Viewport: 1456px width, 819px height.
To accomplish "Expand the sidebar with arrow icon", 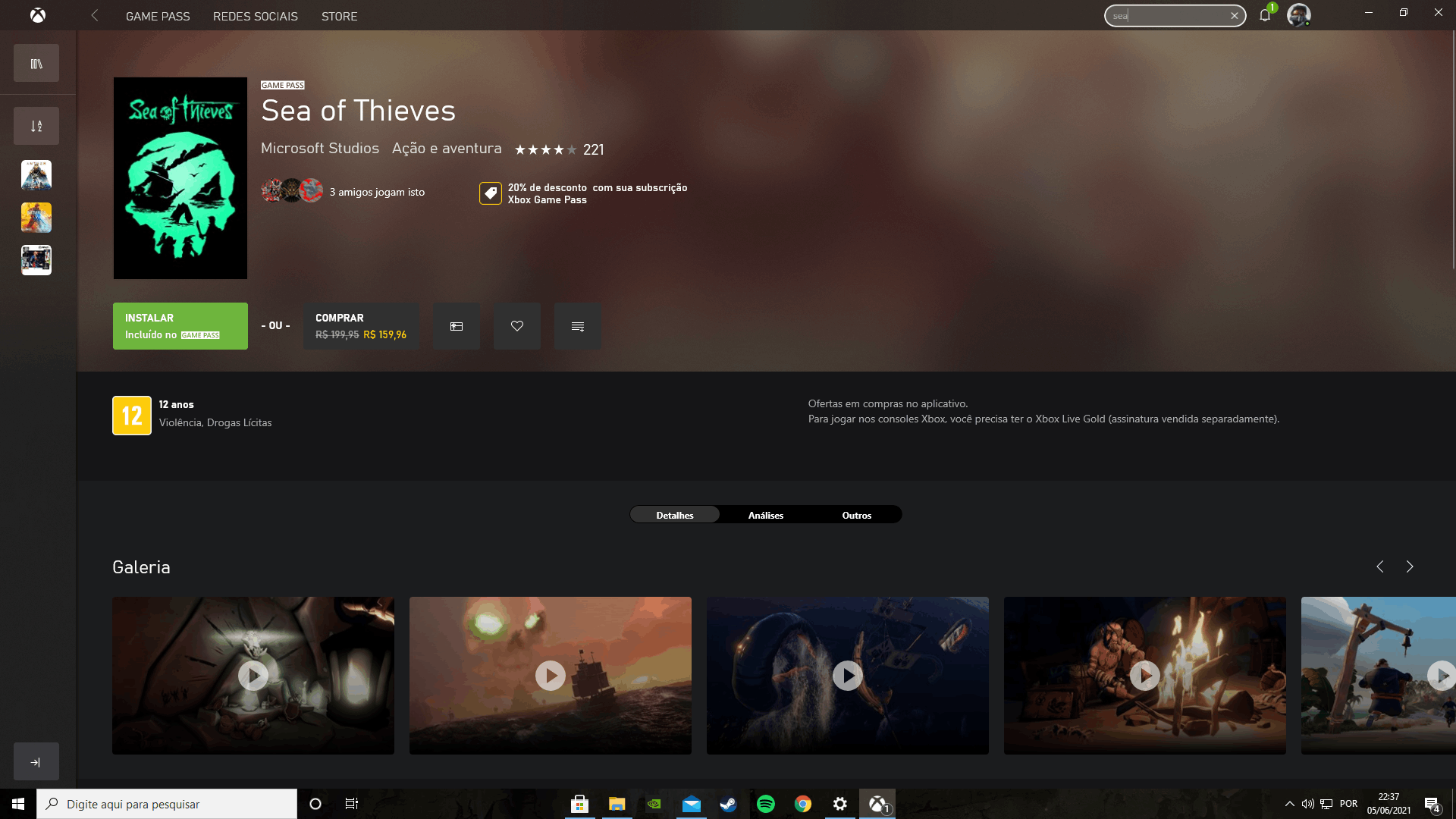I will coord(36,762).
